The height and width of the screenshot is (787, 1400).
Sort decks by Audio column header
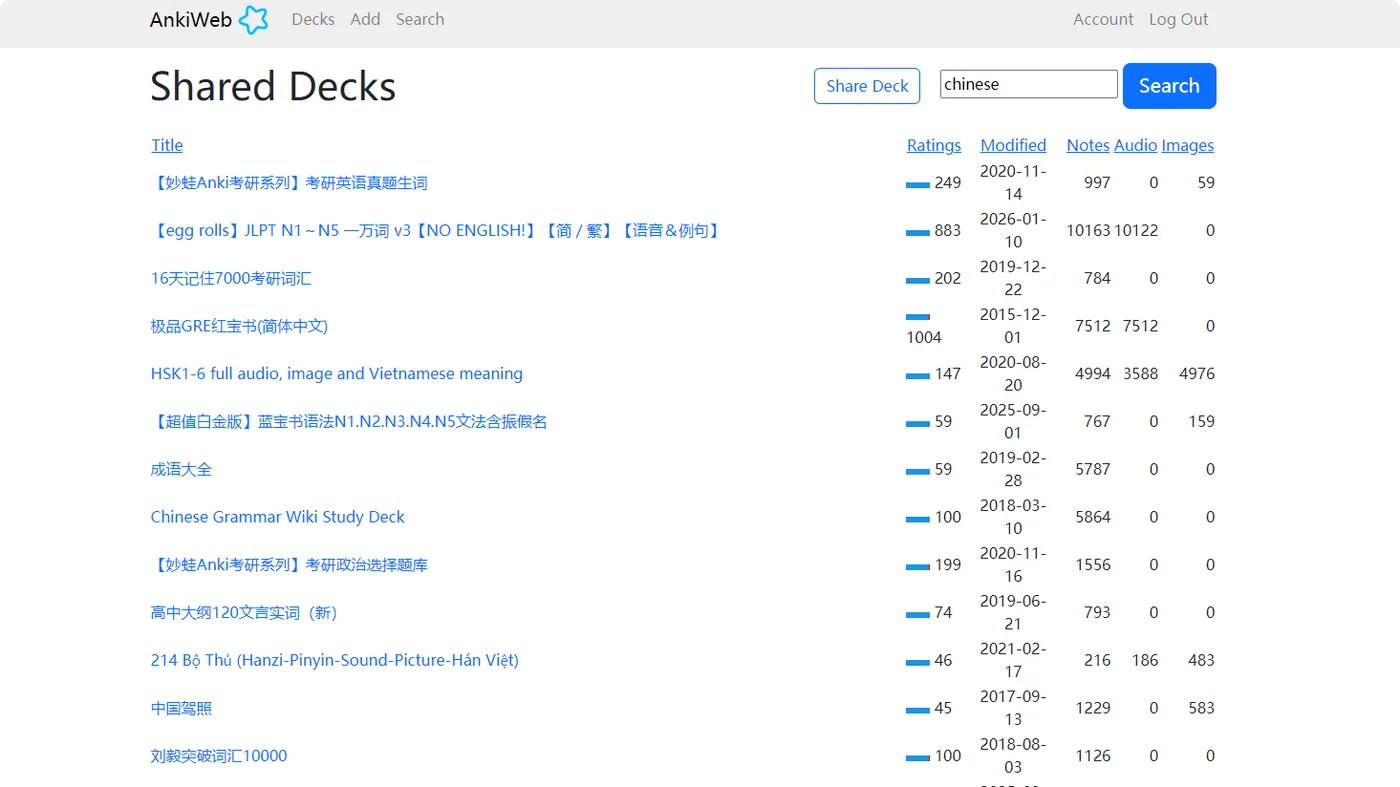[x=1135, y=145]
